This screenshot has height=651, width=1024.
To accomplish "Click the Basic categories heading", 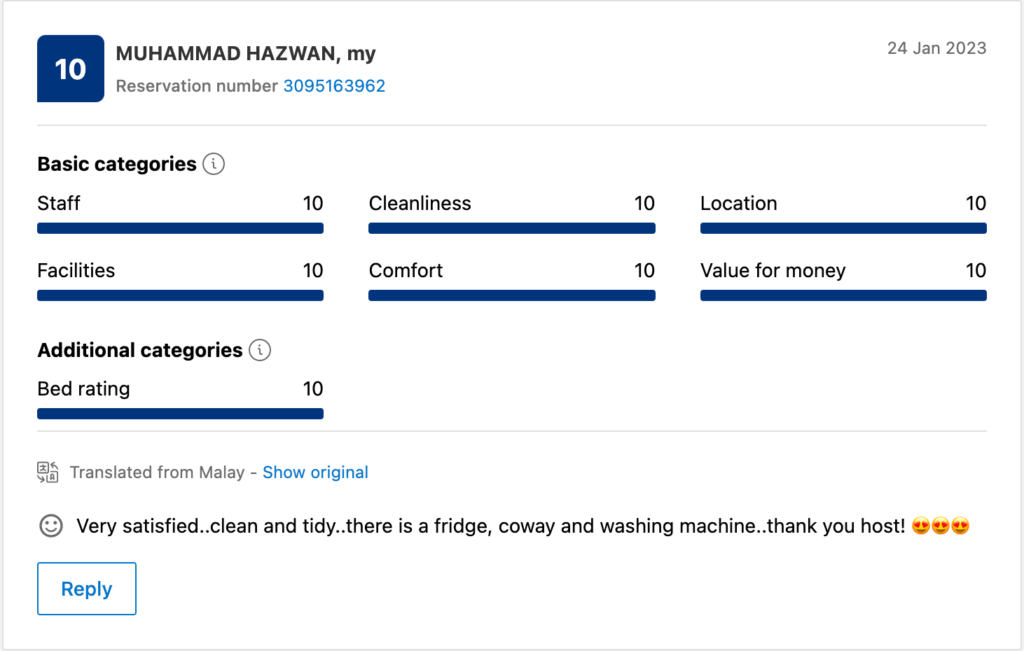I will click(116, 164).
